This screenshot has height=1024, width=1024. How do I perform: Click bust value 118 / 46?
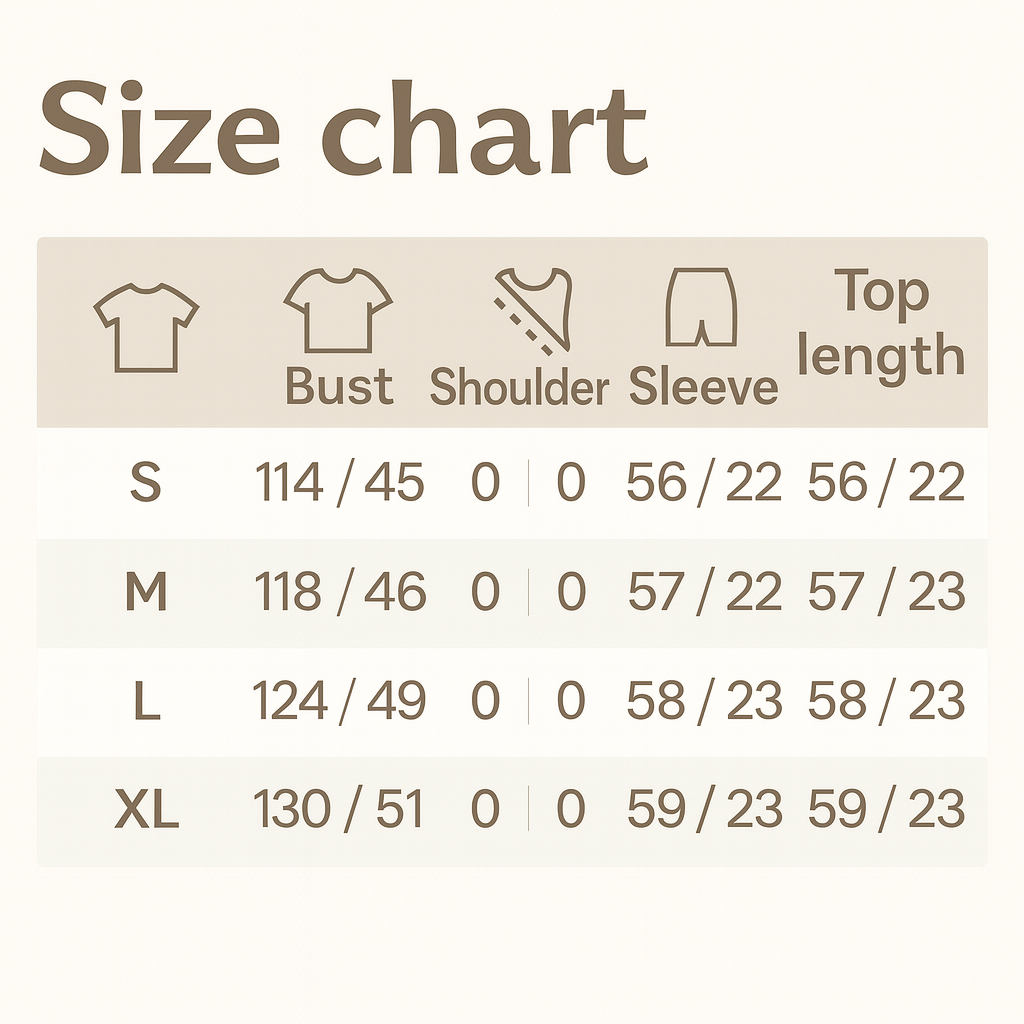pyautogui.click(x=339, y=593)
